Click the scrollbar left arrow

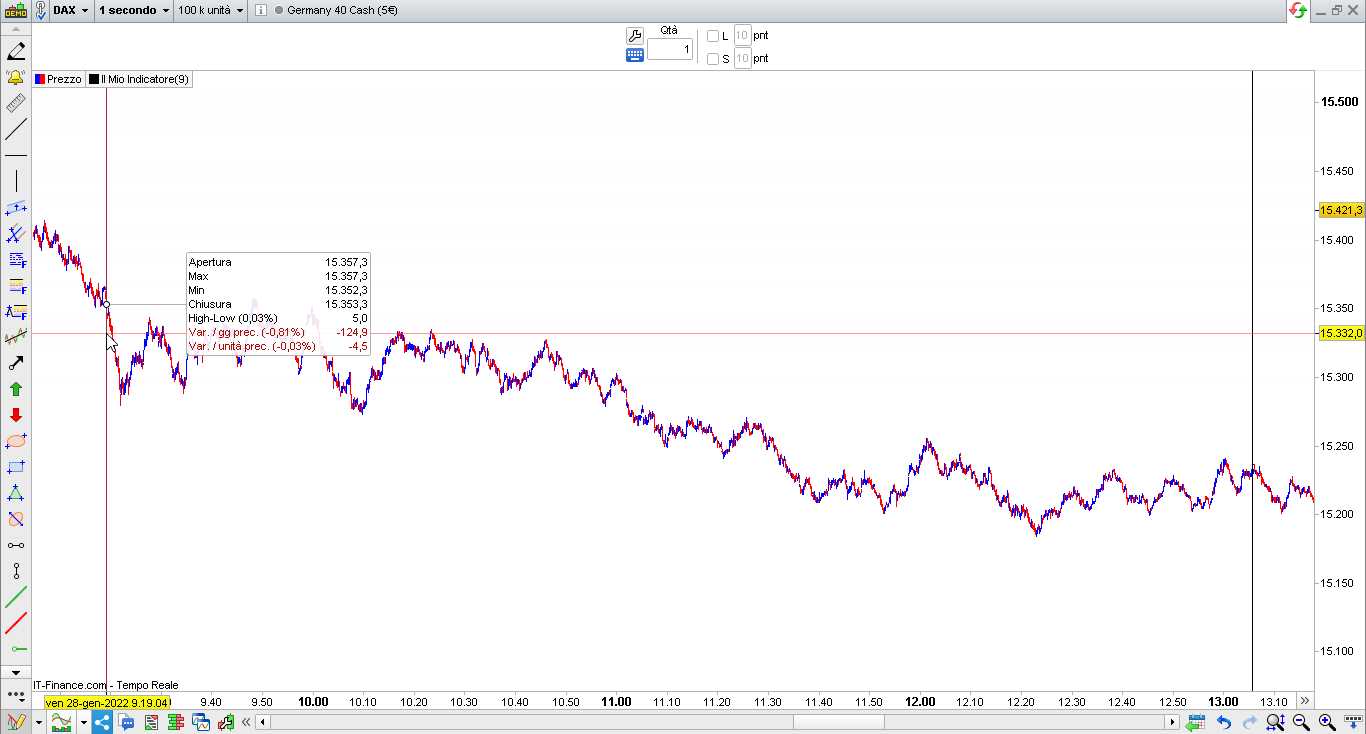(x=263, y=722)
